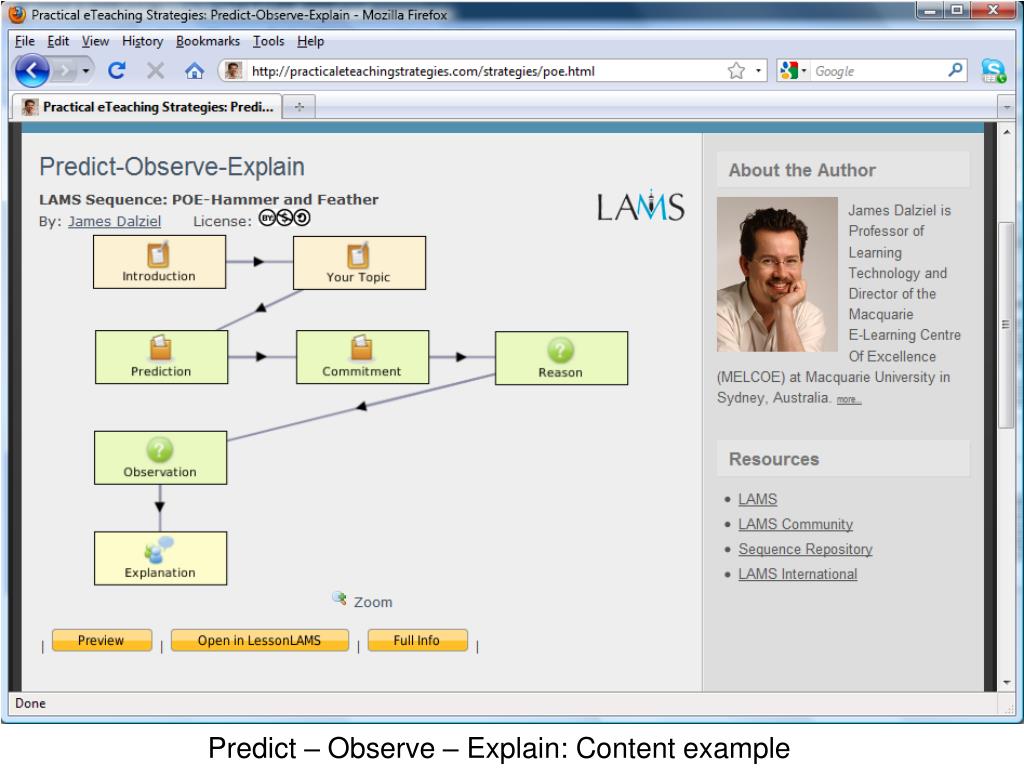
Task: Open the Tools menu
Action: pyautogui.click(x=268, y=41)
